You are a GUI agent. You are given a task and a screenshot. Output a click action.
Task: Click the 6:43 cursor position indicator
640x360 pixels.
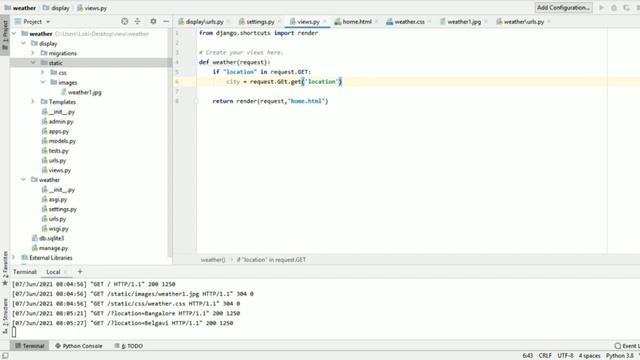[x=527, y=356]
